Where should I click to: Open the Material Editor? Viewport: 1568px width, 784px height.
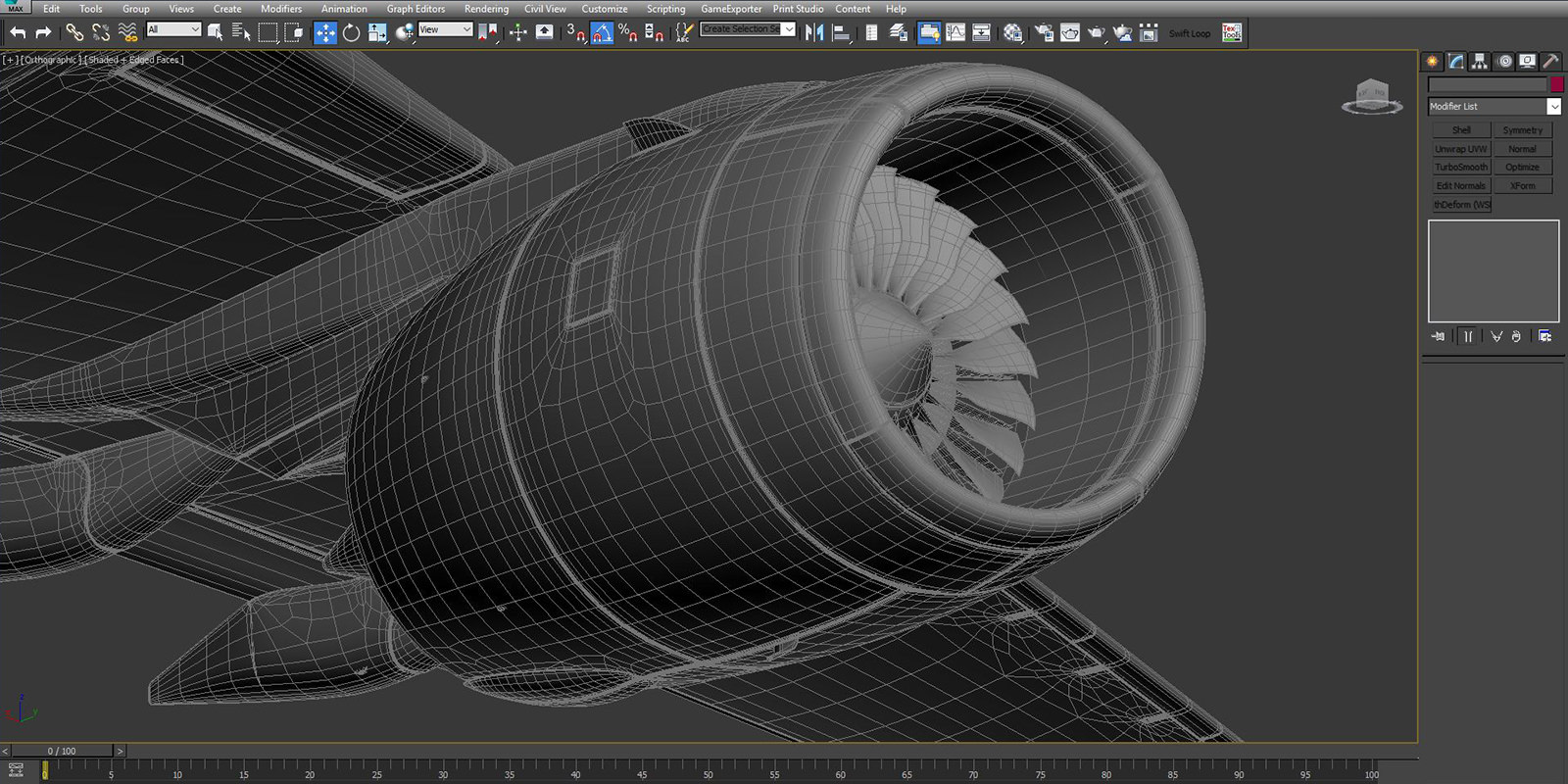(x=1012, y=33)
